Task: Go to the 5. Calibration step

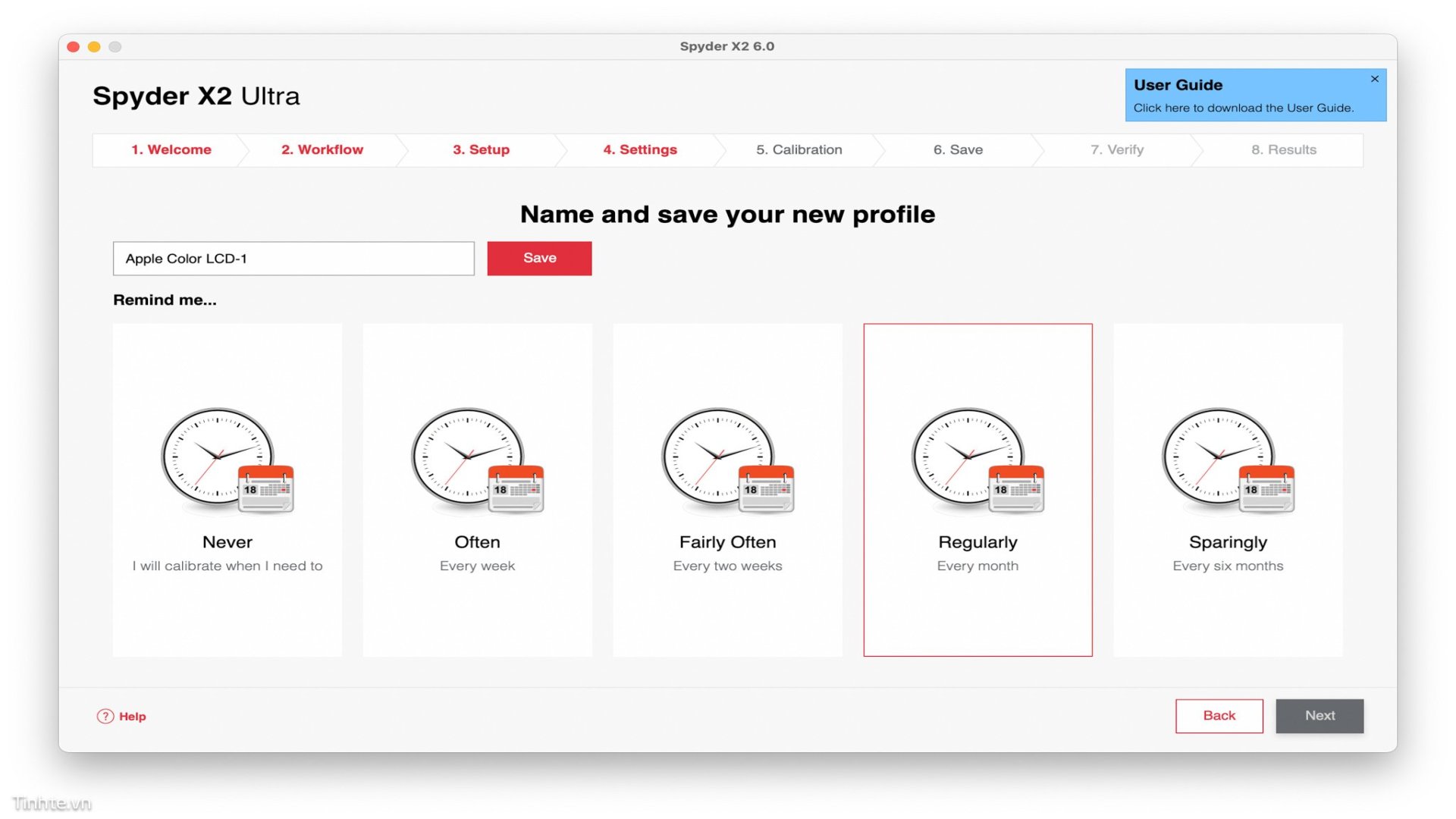Action: (799, 149)
